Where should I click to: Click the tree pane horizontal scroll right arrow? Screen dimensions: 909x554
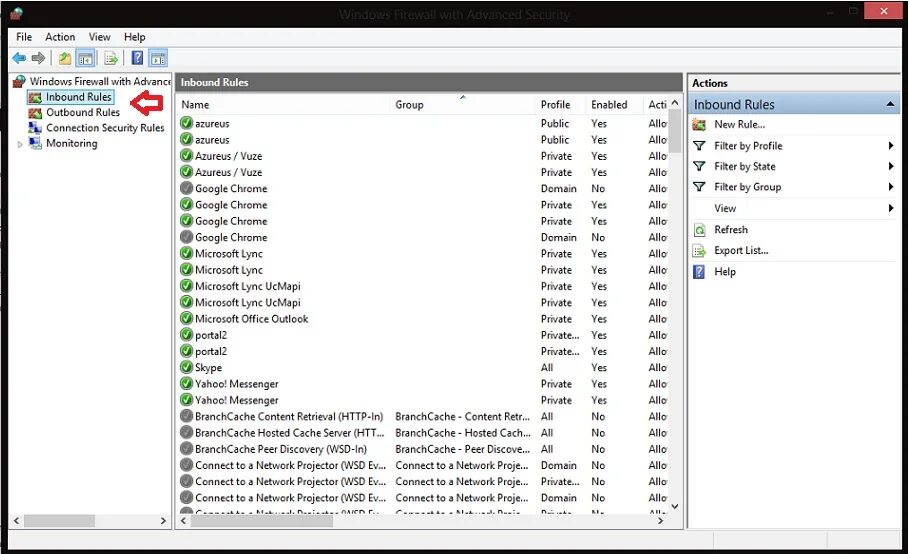(x=163, y=521)
